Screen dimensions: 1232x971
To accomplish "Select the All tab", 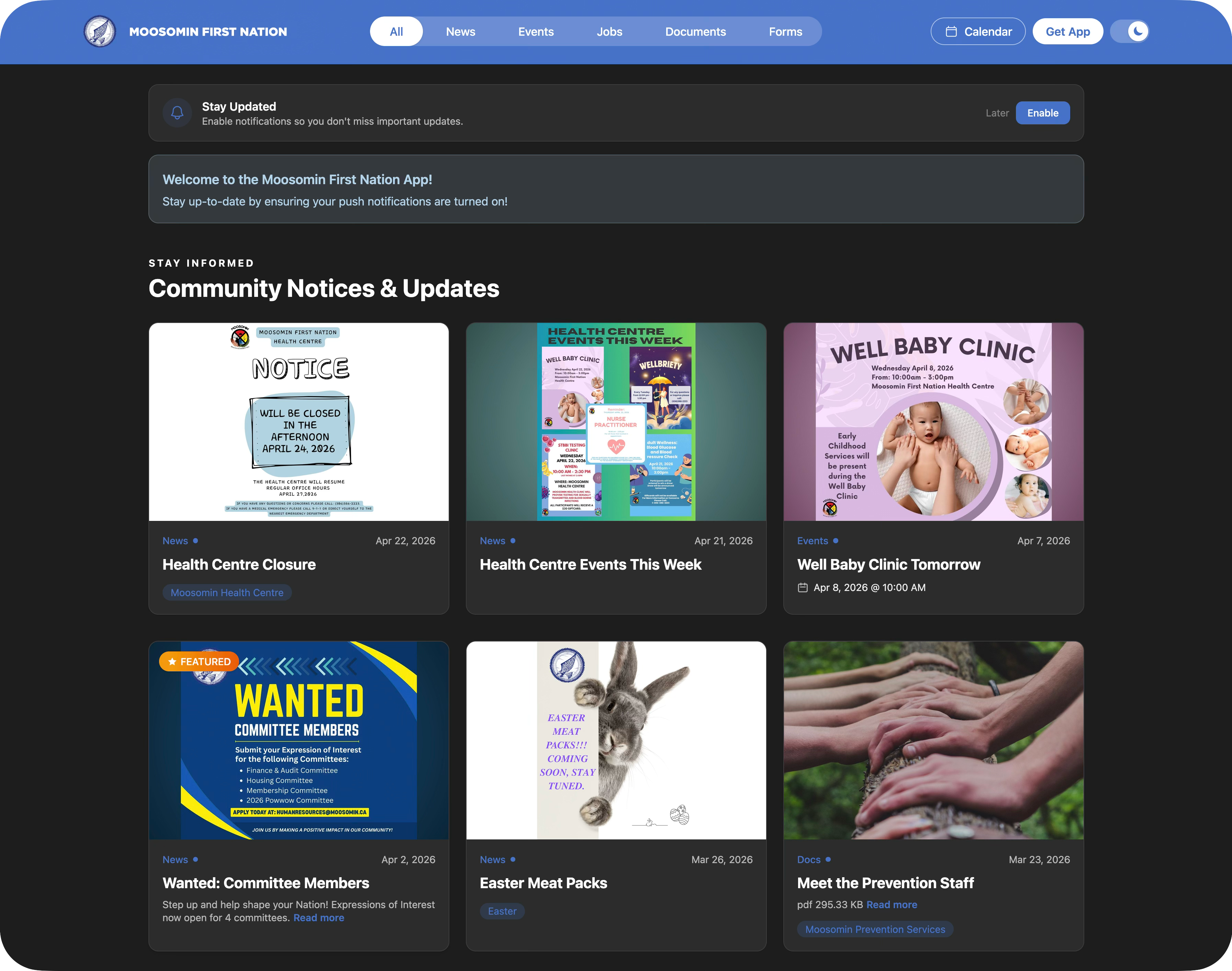I will click(396, 31).
